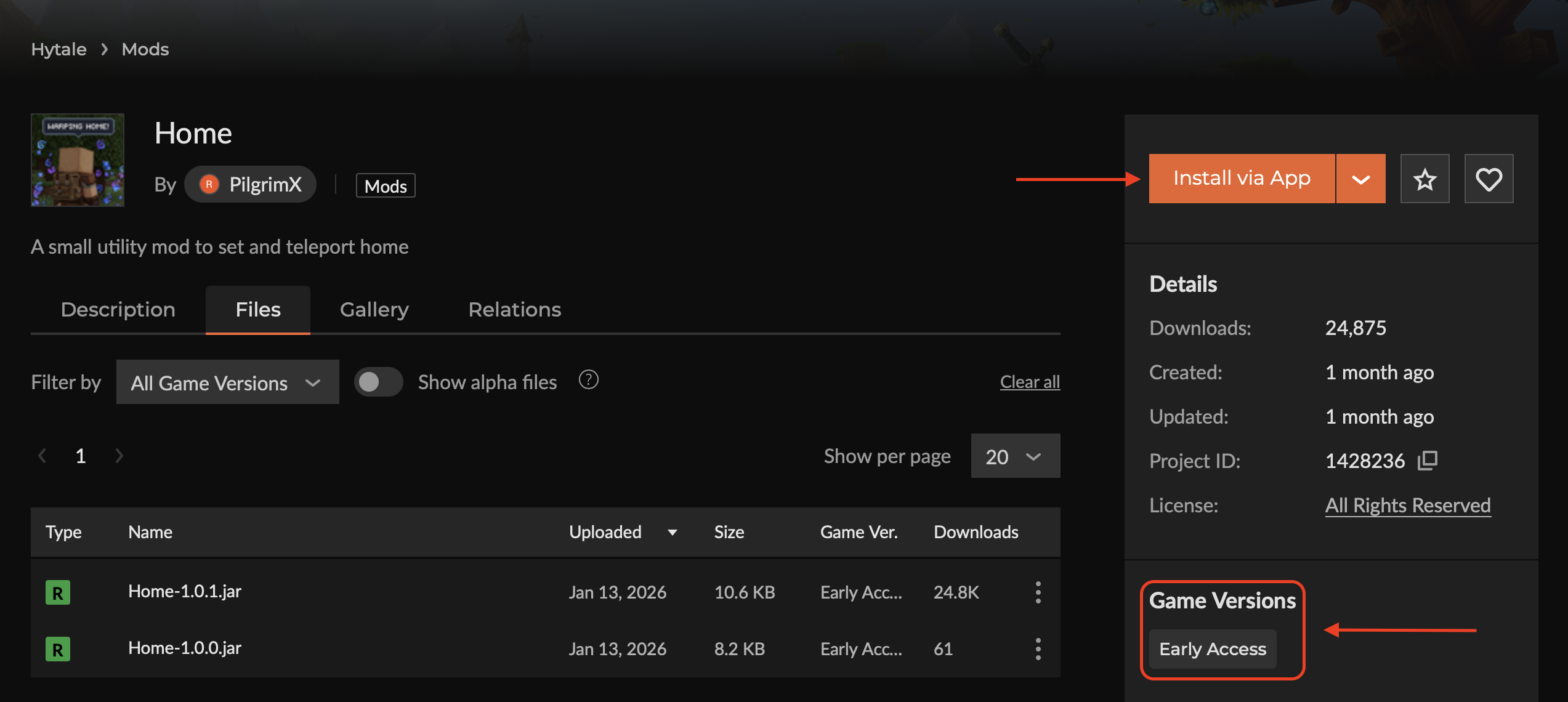Expand the Install via App arrow dropdown
This screenshot has height=702, width=1568.
click(x=1360, y=179)
